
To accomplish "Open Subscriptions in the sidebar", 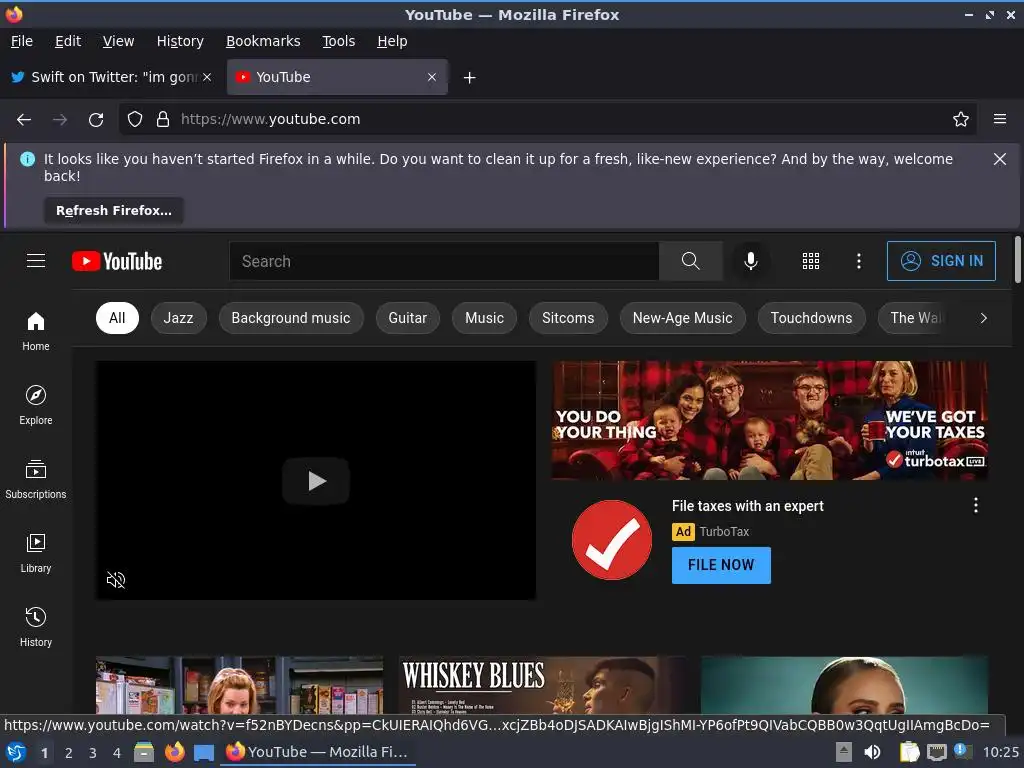I will pyautogui.click(x=36, y=480).
